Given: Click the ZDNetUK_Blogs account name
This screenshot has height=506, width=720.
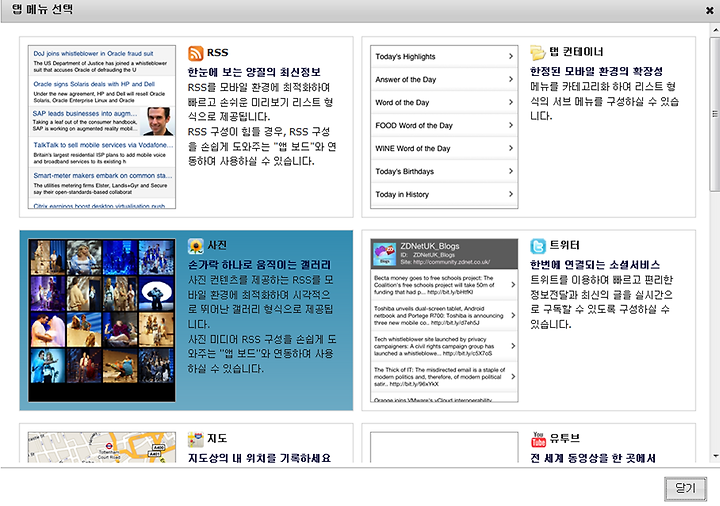Looking at the screenshot, I should [x=430, y=246].
